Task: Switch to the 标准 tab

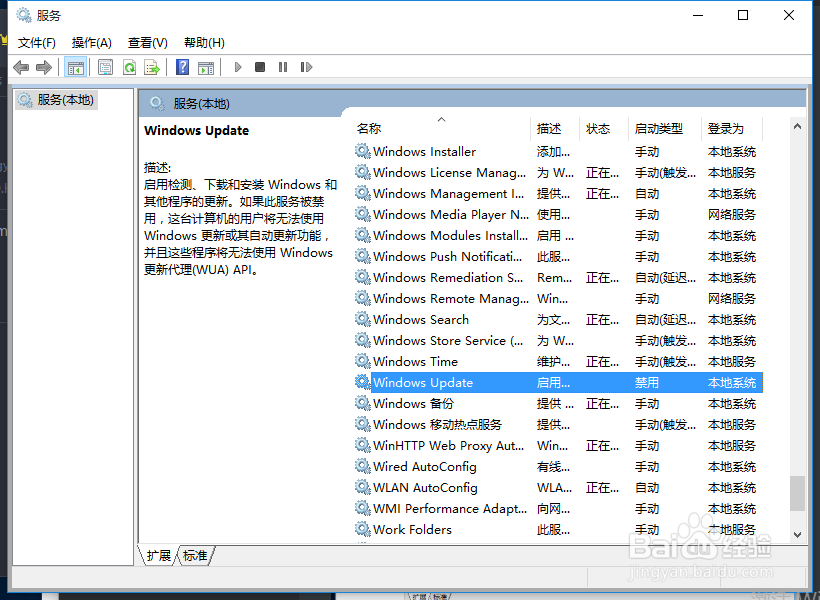Action: [195, 555]
